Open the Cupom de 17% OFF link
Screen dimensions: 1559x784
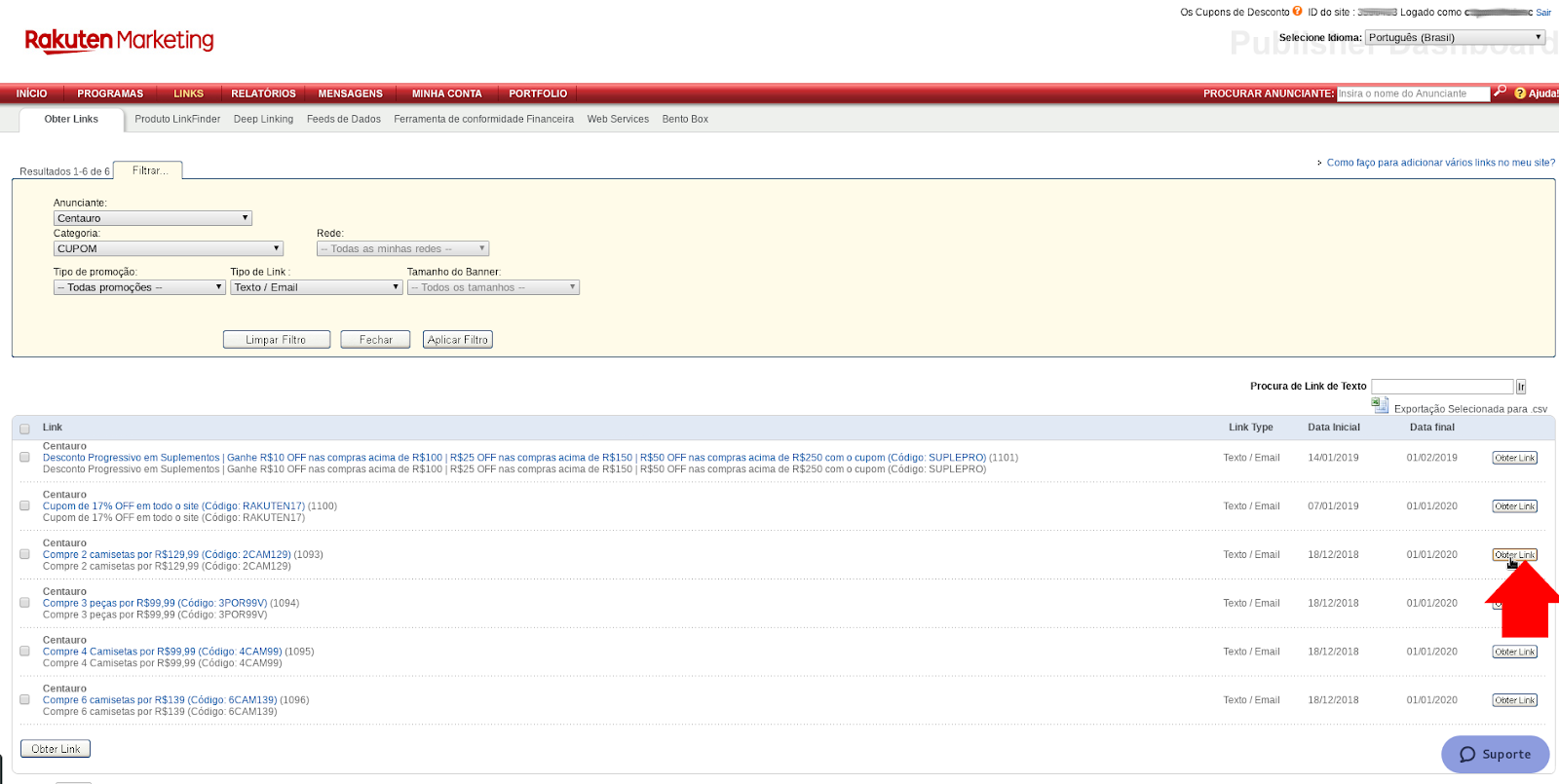pyautogui.click(x=173, y=505)
